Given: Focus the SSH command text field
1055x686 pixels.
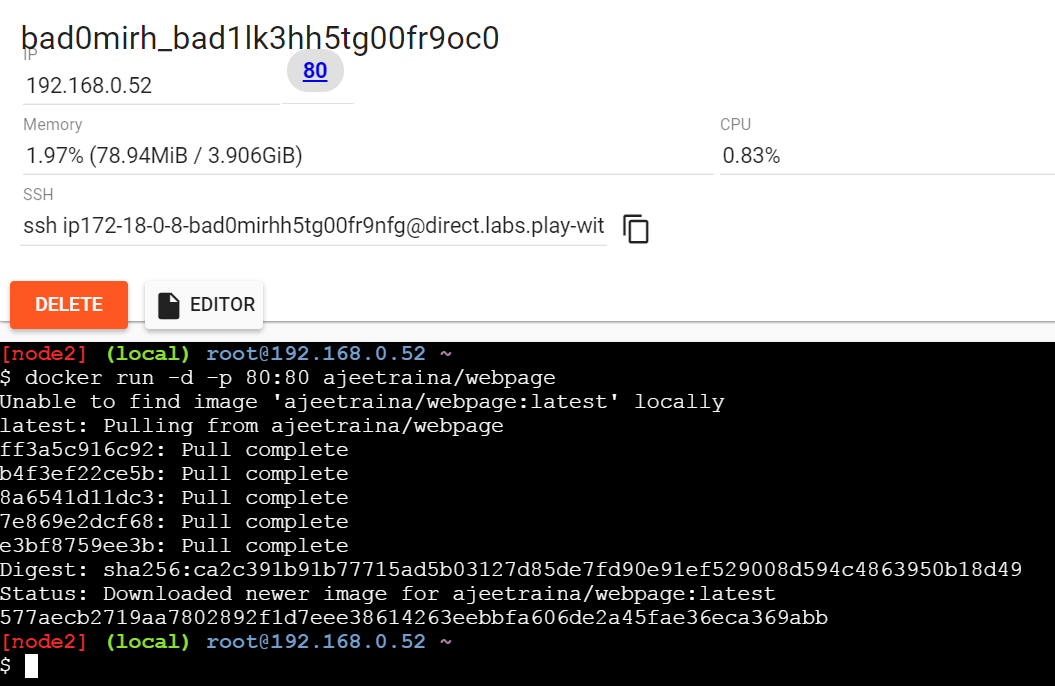Looking at the screenshot, I should coord(314,227).
